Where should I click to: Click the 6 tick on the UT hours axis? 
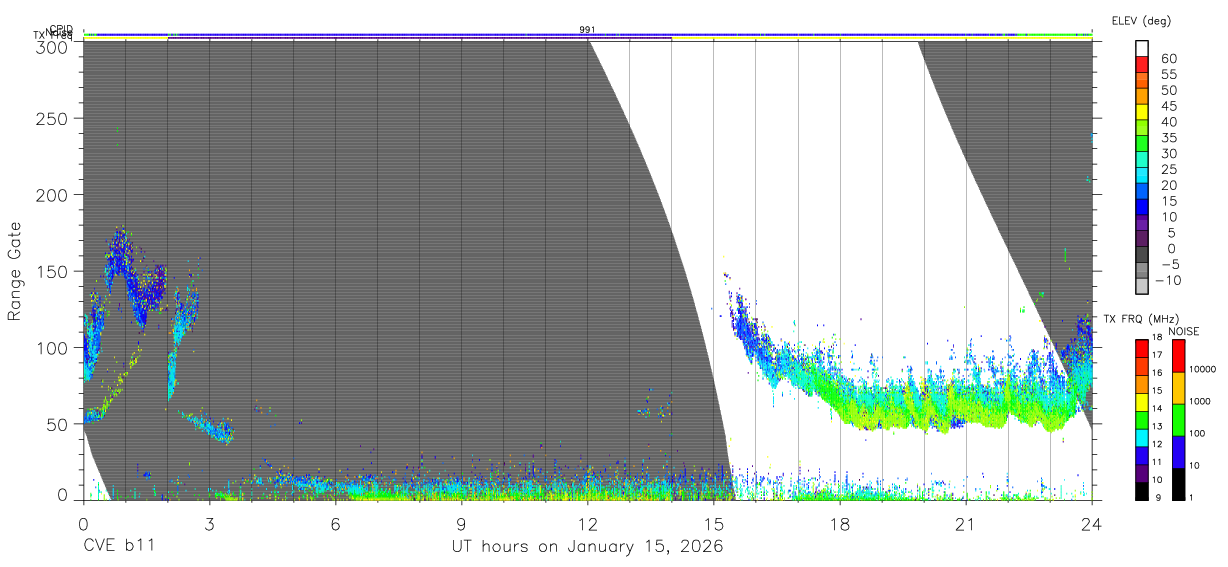(x=335, y=523)
